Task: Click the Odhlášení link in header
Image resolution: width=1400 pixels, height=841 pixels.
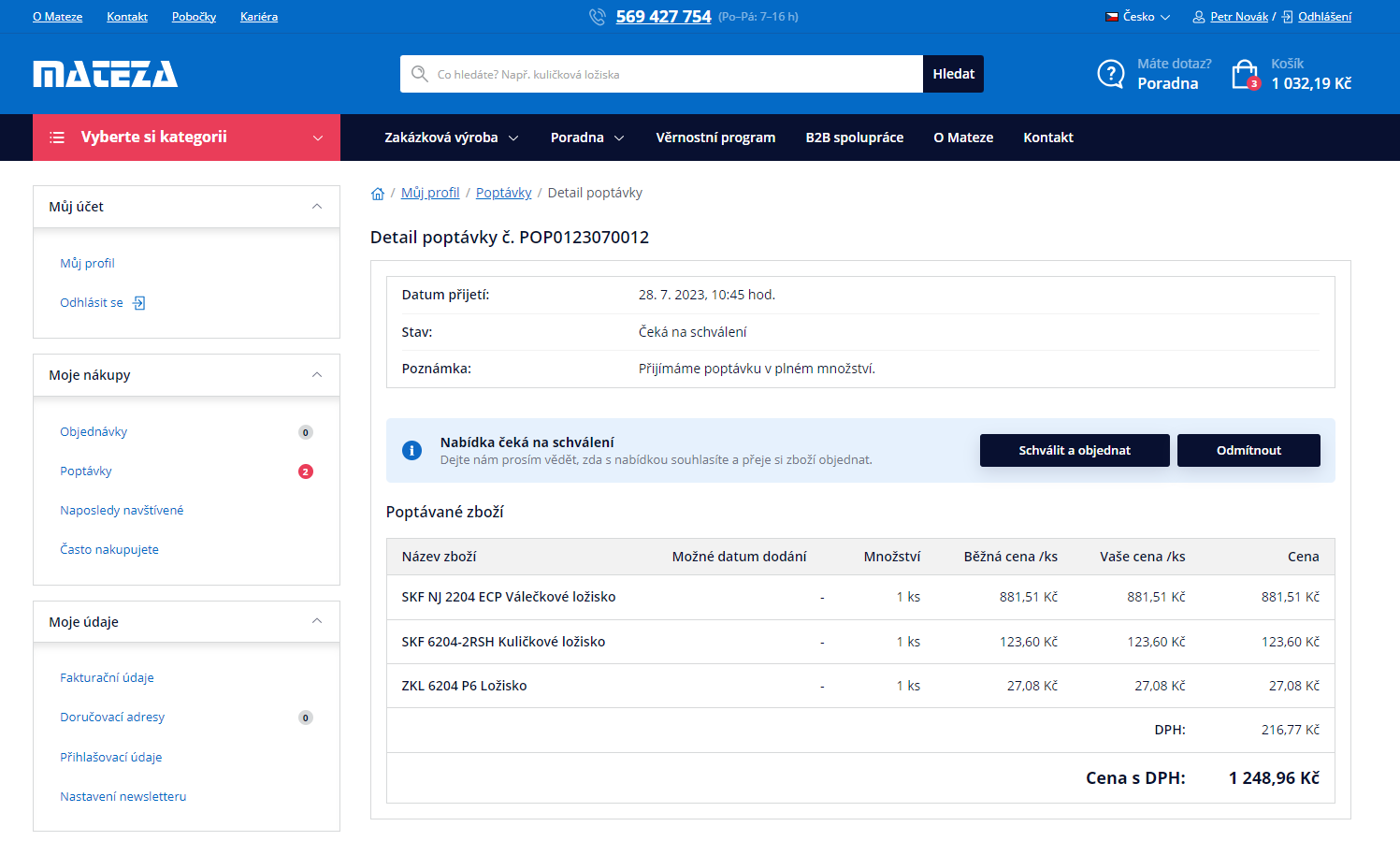Action: coord(1324,17)
